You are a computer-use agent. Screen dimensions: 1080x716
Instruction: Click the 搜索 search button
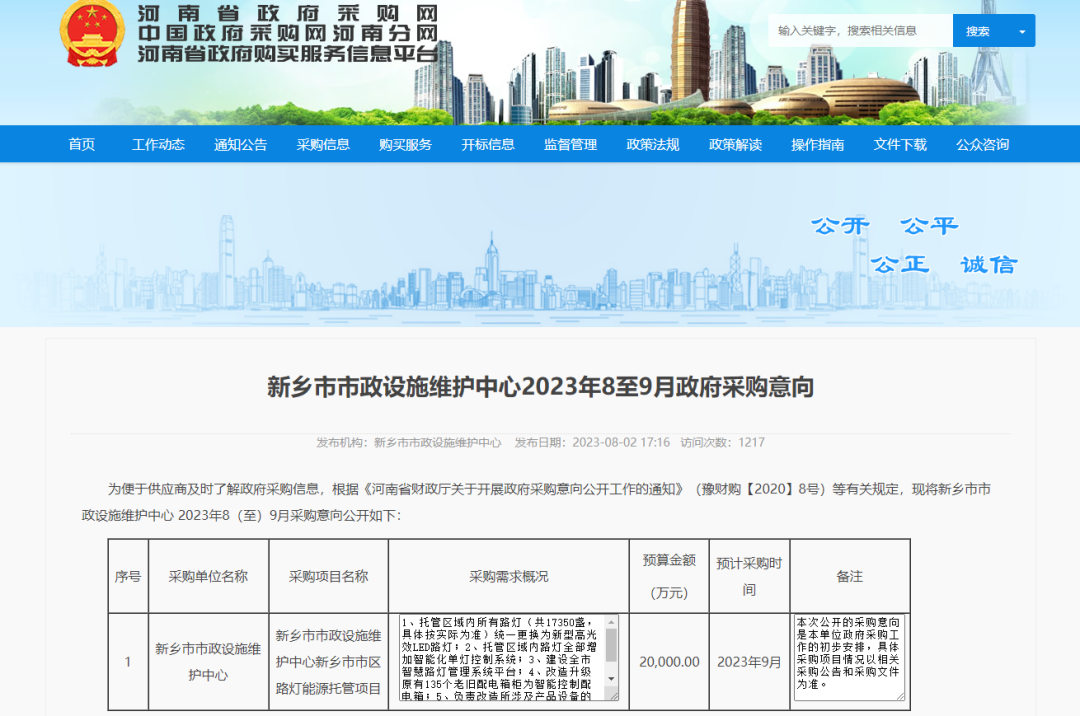(x=979, y=31)
